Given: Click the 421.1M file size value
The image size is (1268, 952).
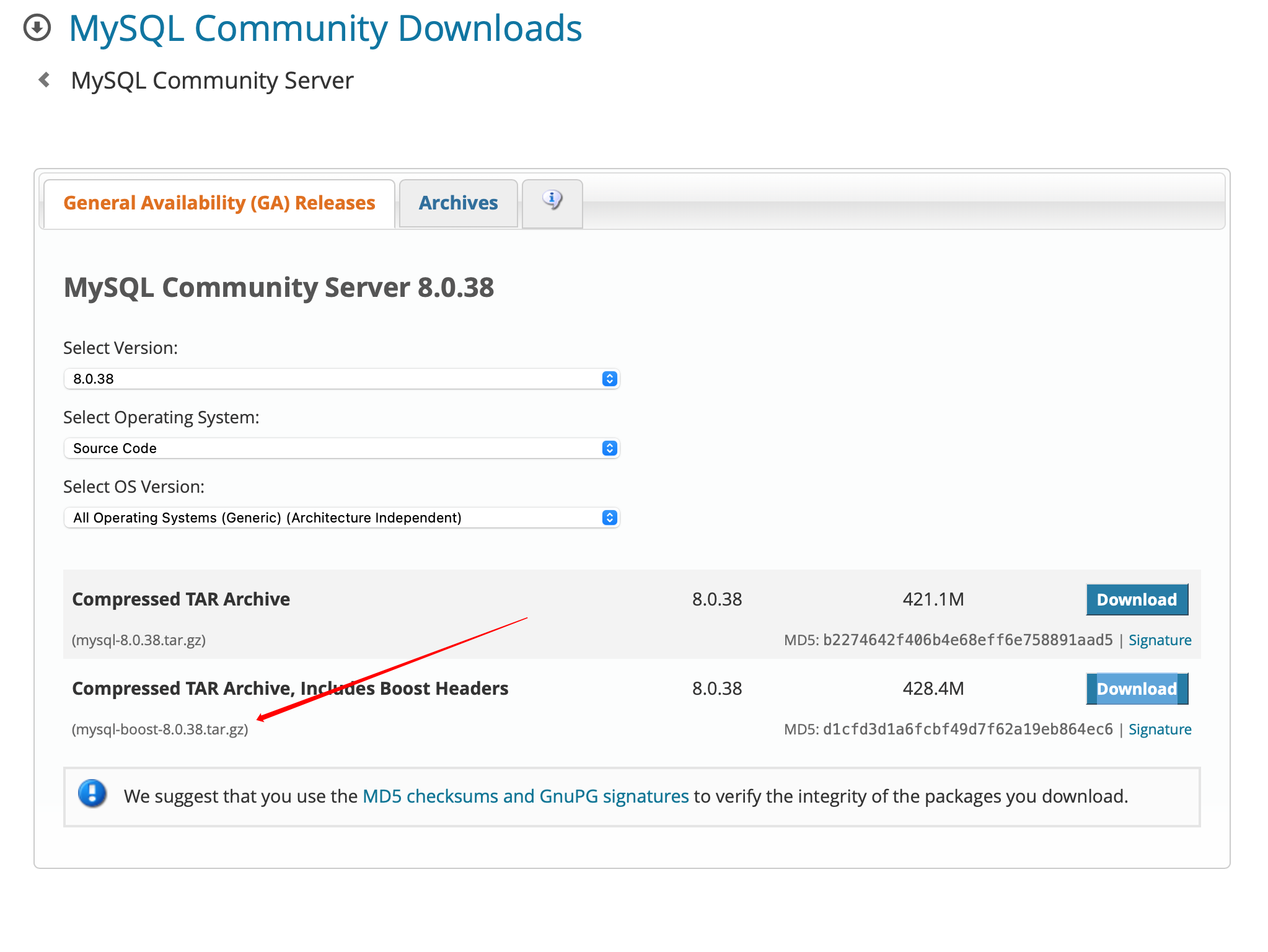Looking at the screenshot, I should (x=933, y=599).
